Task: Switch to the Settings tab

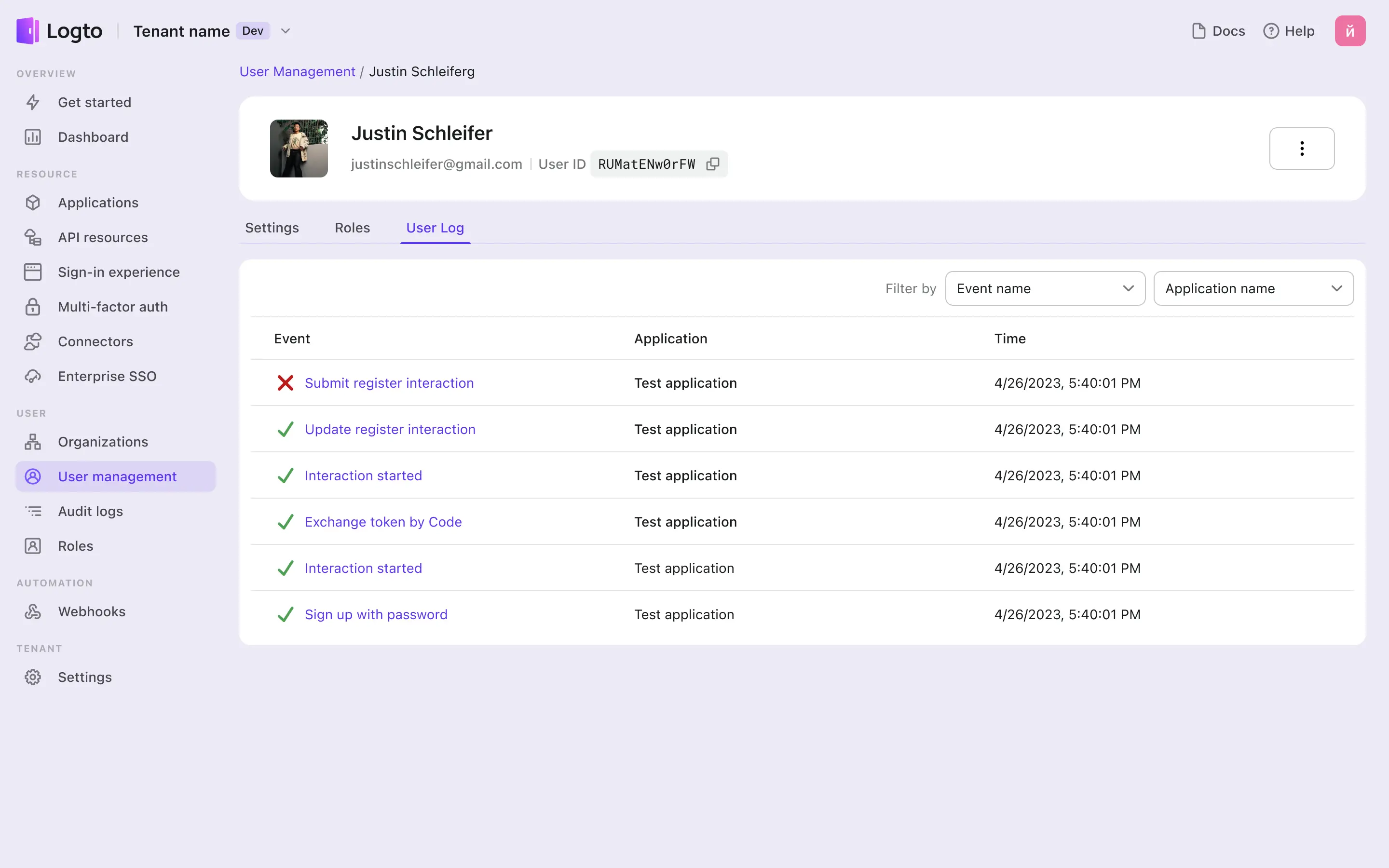Action: pos(271,227)
